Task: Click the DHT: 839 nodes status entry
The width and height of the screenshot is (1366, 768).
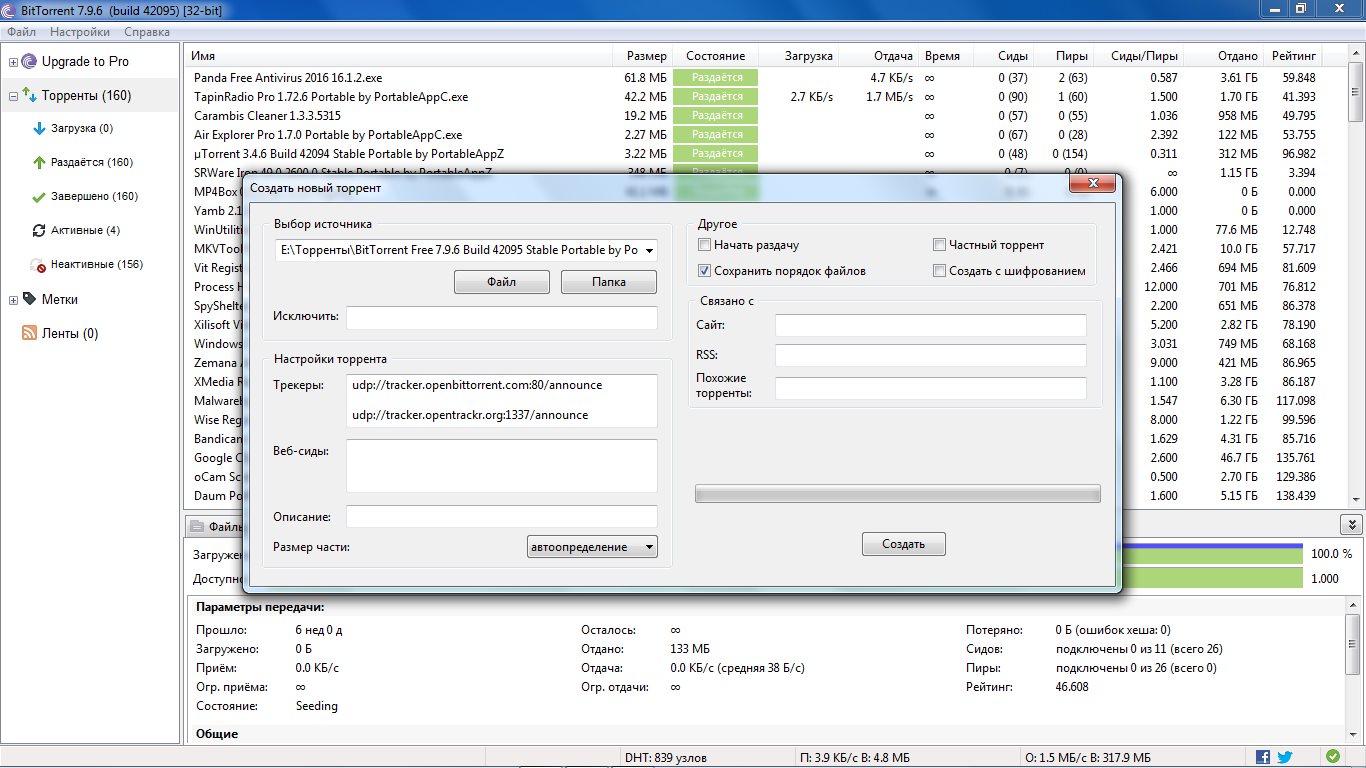Action: click(x=665, y=758)
